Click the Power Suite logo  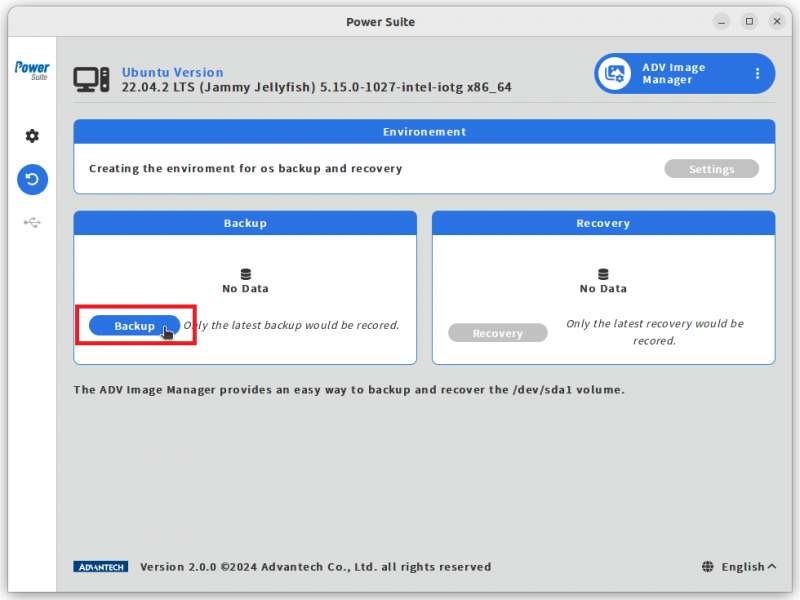point(31,72)
